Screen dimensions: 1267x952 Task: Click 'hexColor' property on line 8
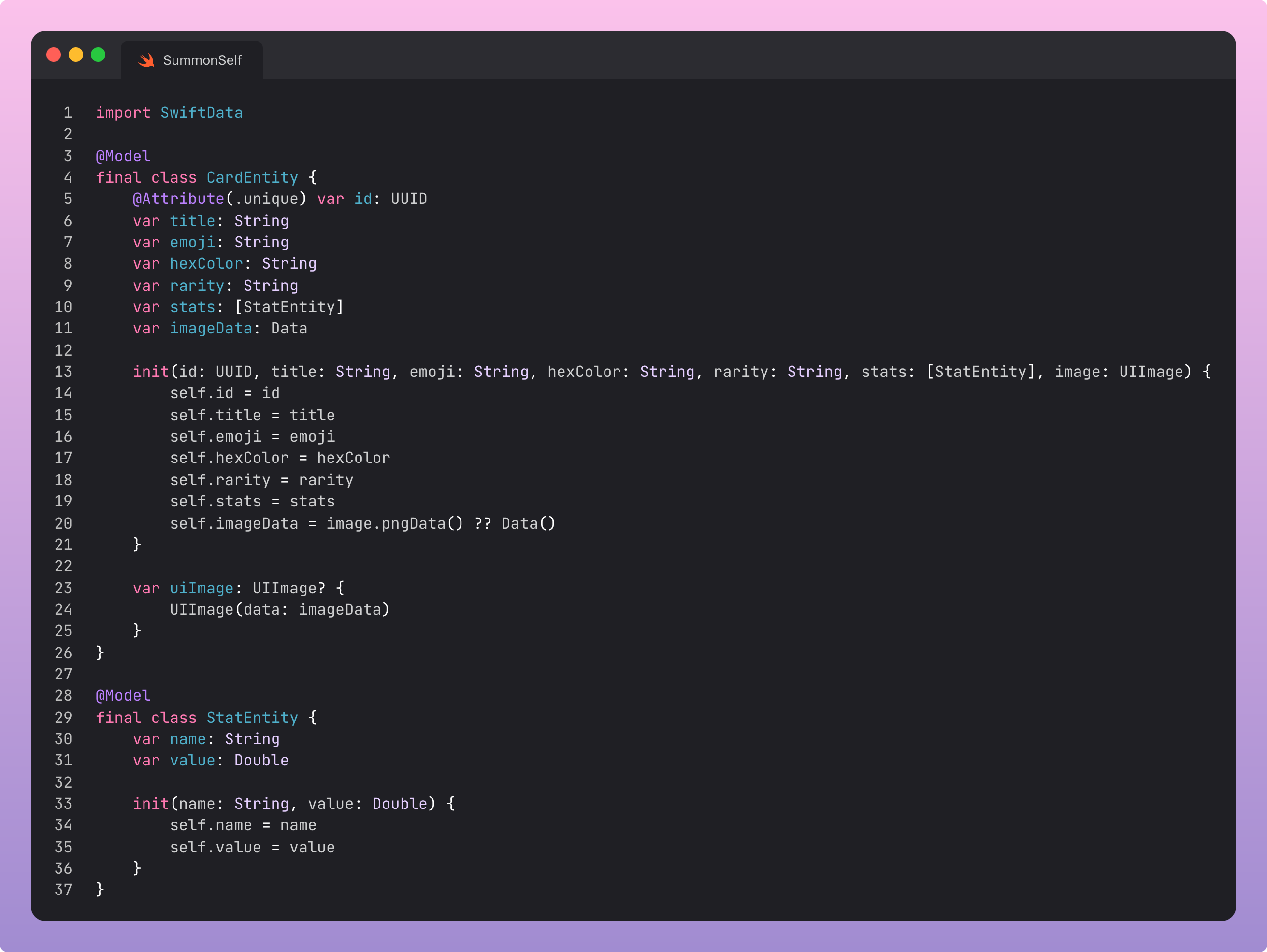[x=206, y=263]
